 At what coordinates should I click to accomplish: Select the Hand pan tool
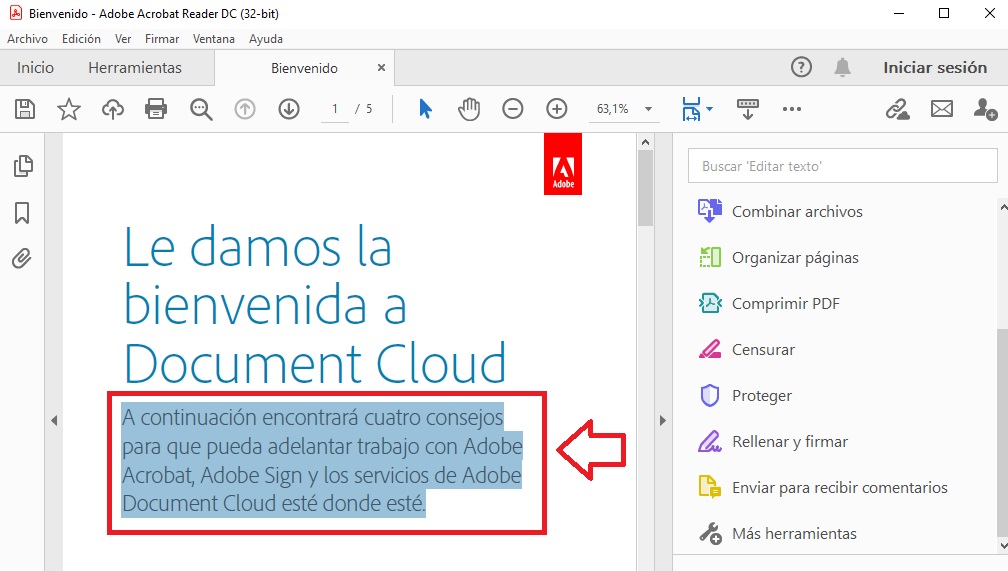(x=469, y=109)
